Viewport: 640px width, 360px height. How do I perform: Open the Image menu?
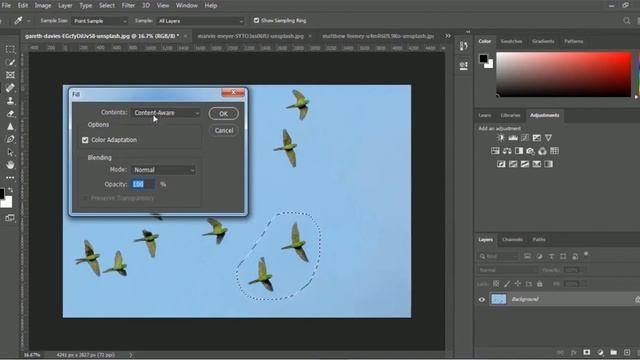tap(43, 5)
